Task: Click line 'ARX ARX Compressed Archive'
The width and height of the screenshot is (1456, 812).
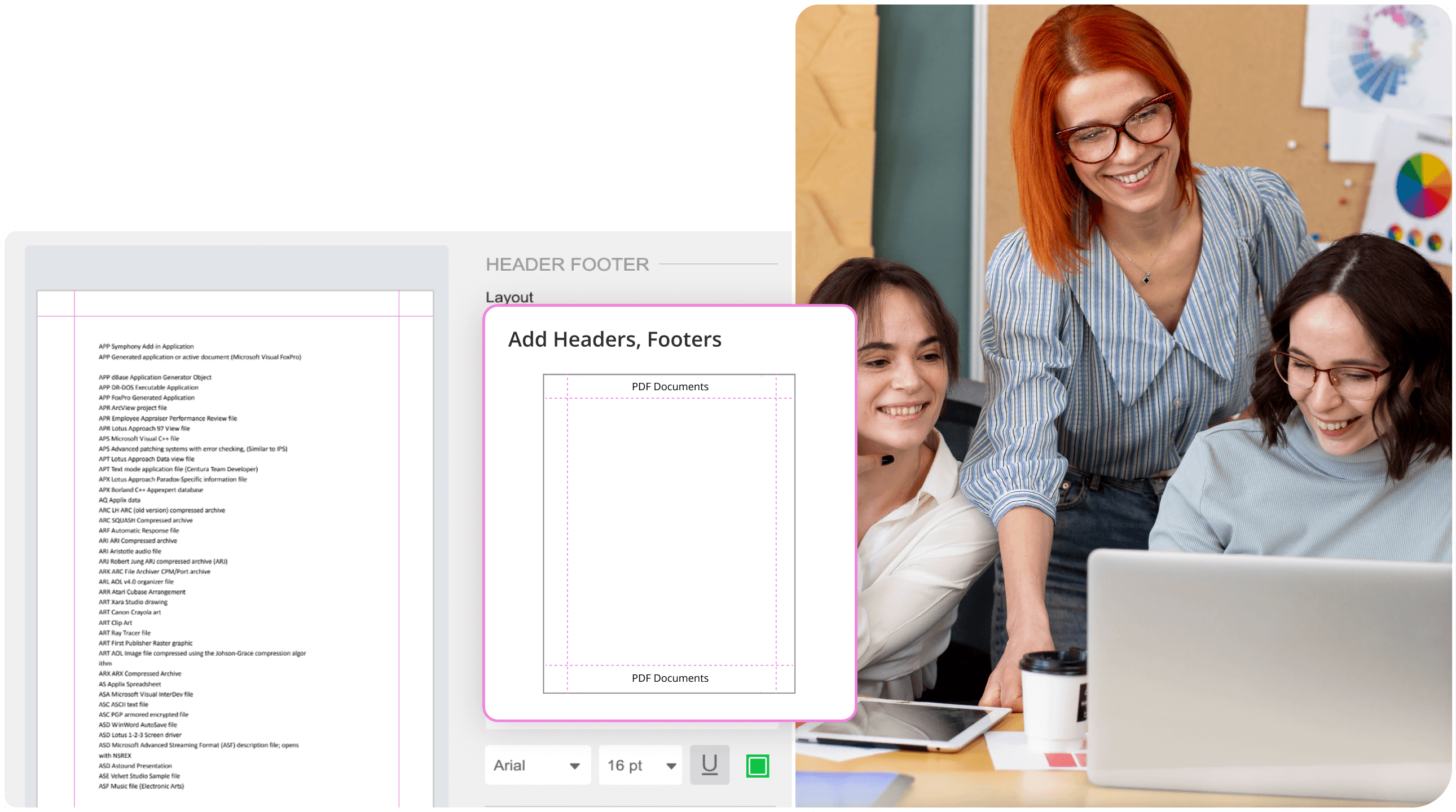Action: [x=140, y=673]
